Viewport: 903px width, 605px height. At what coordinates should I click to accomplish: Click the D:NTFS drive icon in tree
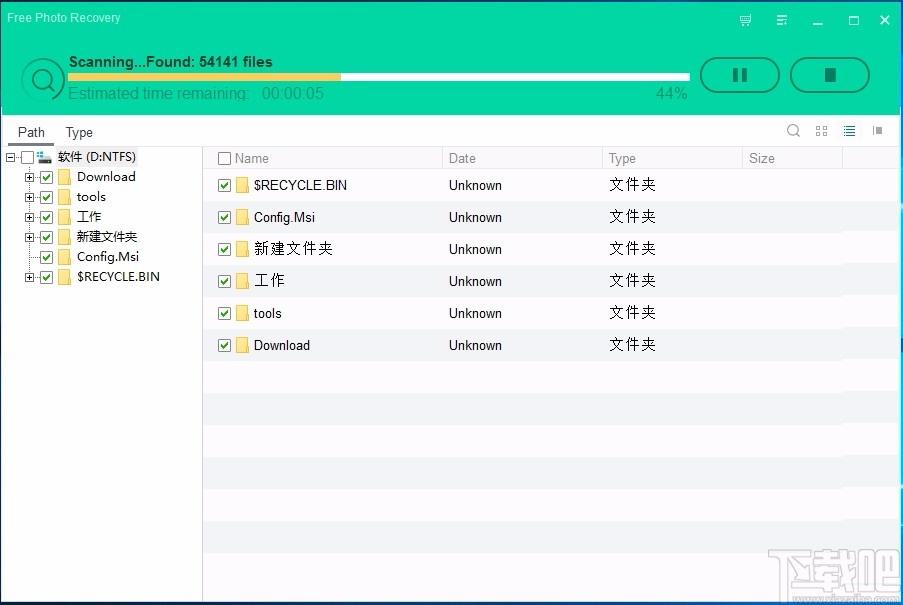pyautogui.click(x=44, y=157)
